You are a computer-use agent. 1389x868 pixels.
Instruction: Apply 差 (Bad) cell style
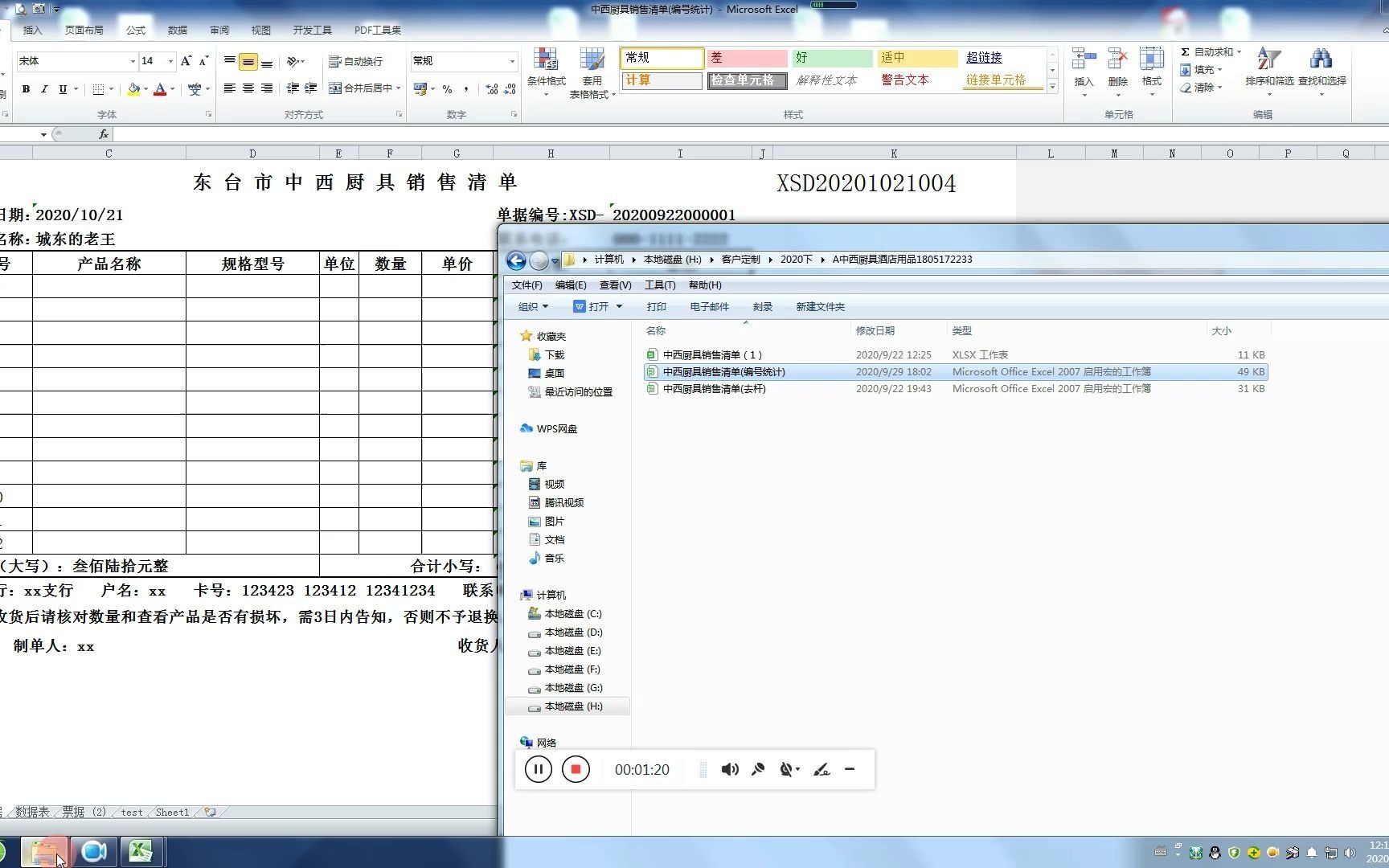747,58
